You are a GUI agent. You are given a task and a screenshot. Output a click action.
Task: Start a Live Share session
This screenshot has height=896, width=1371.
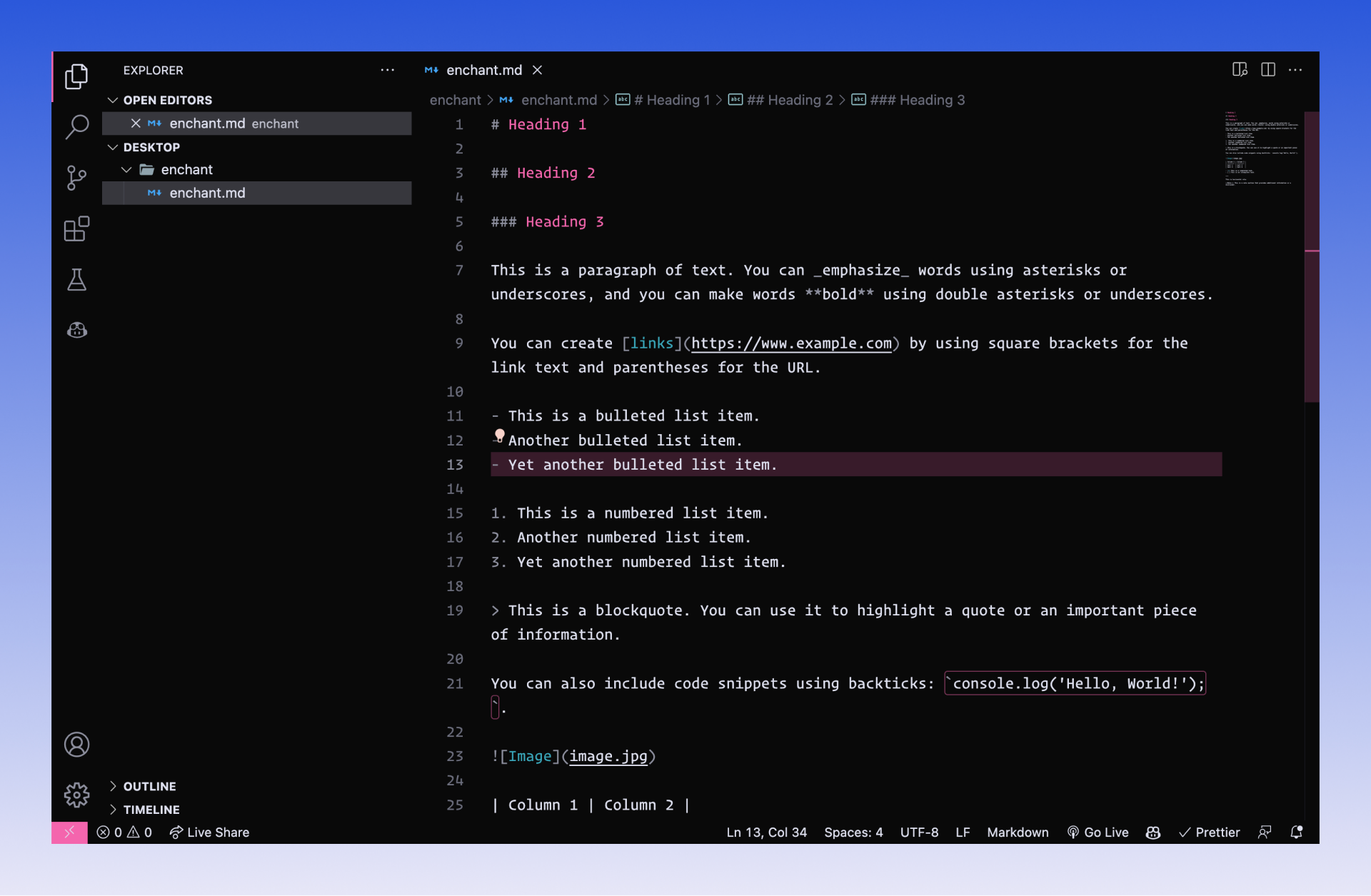209,832
